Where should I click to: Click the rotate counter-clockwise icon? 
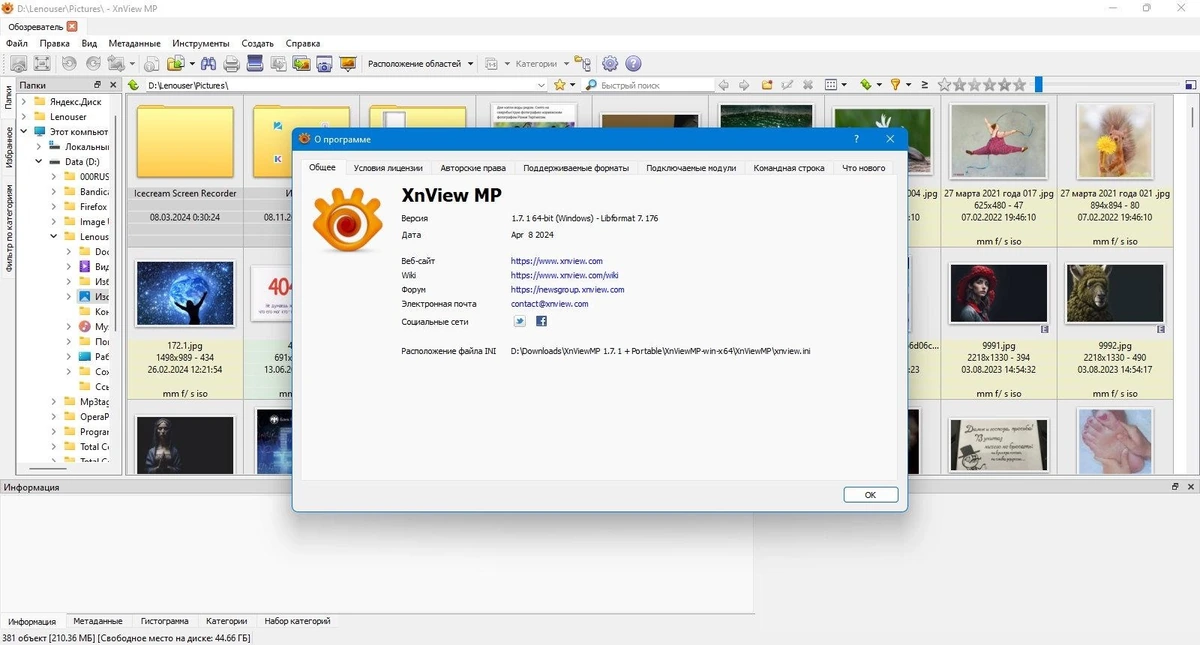point(69,64)
